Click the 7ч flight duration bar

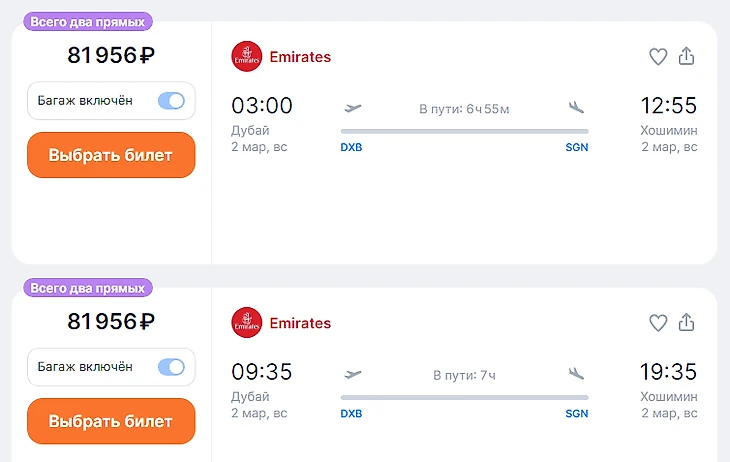coord(464,397)
